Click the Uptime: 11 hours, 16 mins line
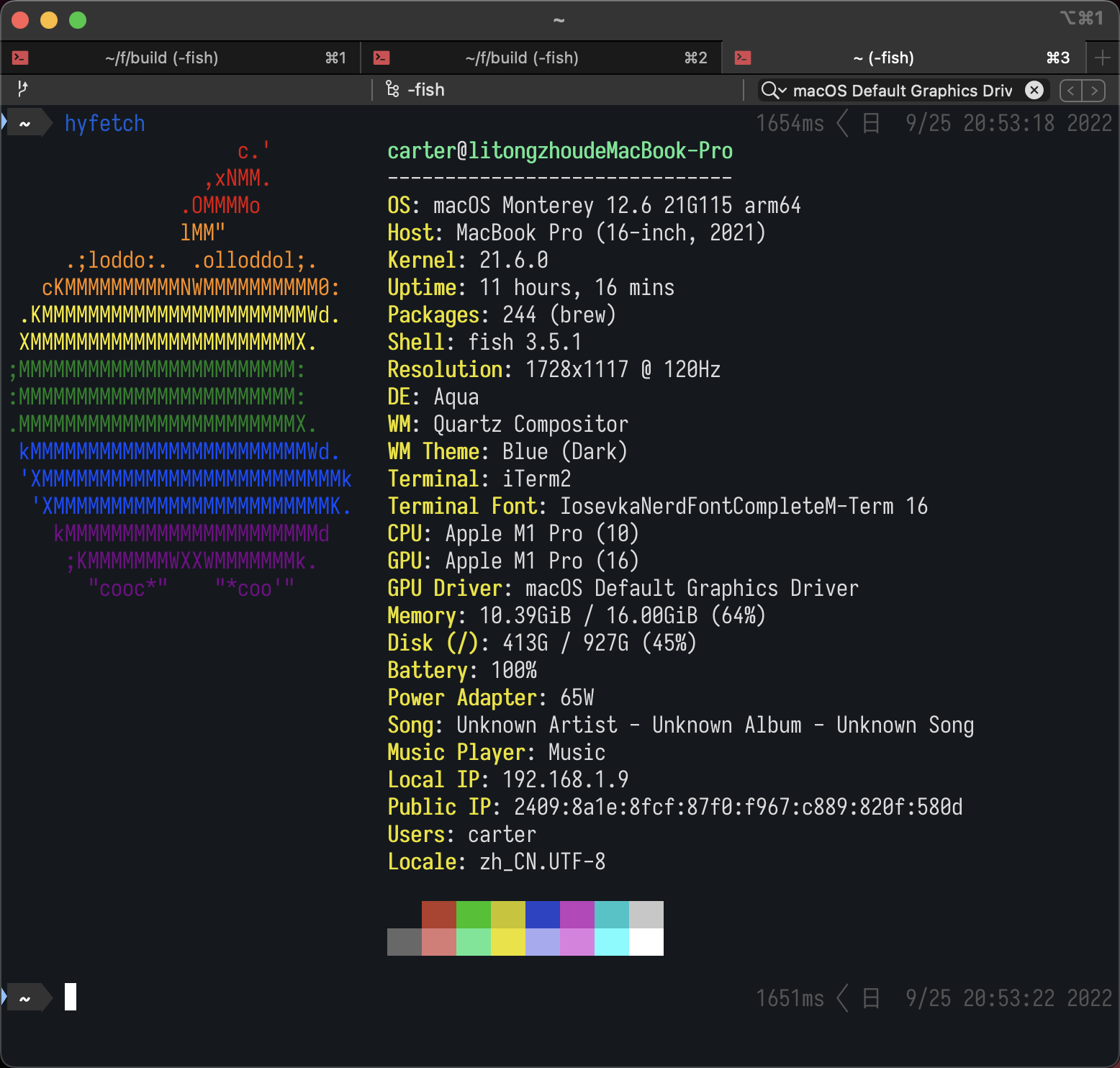This screenshot has width=1120, height=1068. [531, 287]
